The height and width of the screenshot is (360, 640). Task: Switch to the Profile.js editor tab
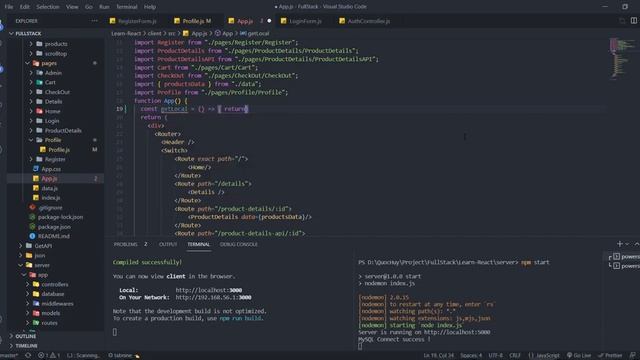[193, 21]
